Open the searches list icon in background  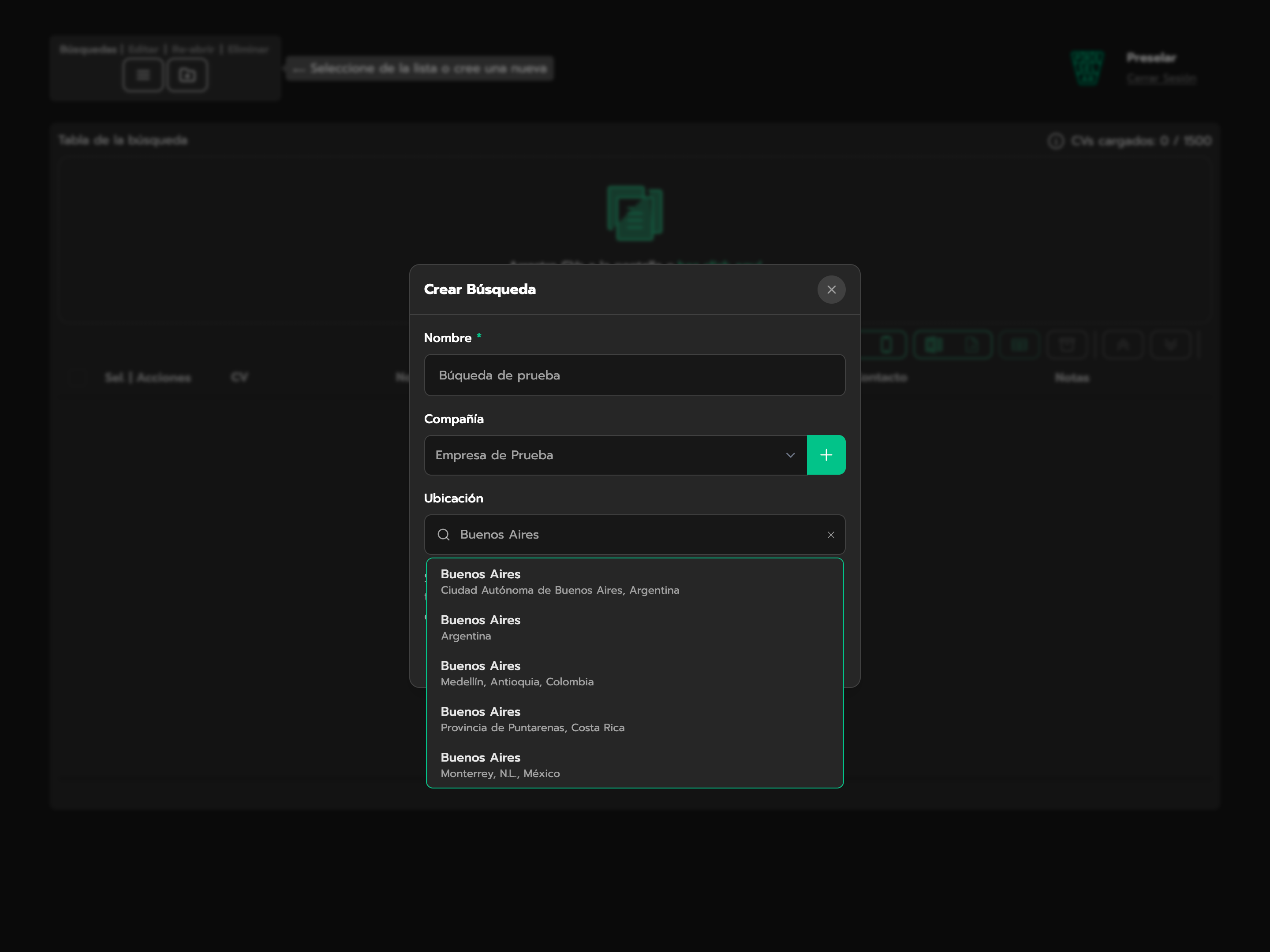[143, 75]
